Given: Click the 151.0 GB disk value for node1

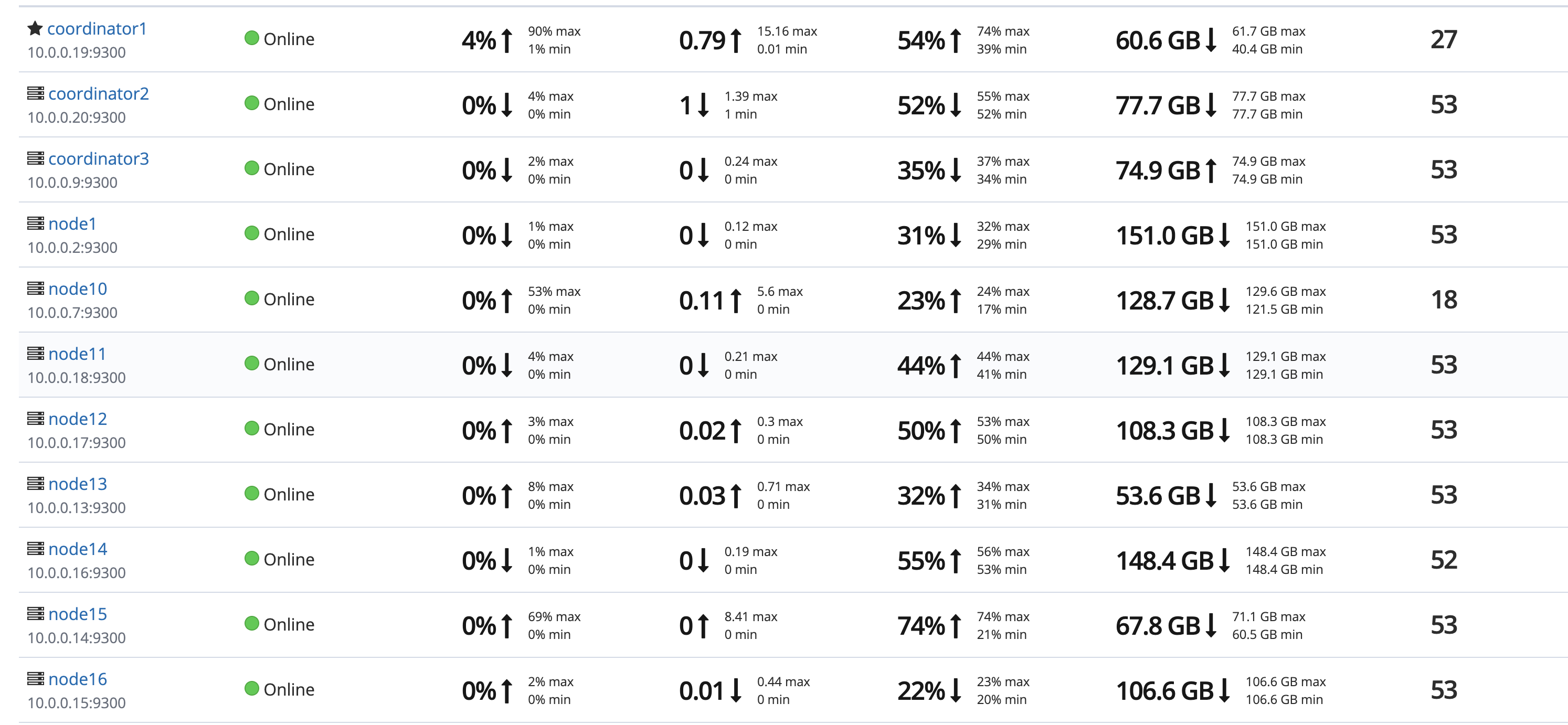Looking at the screenshot, I should pyautogui.click(x=1164, y=236).
